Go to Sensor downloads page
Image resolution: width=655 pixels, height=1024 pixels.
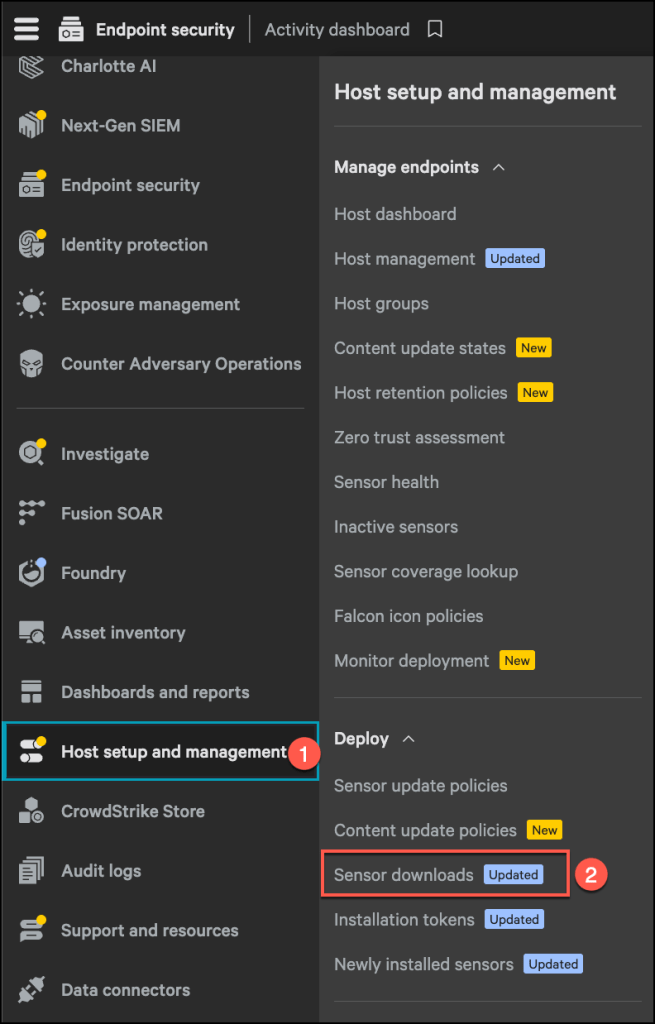point(404,875)
